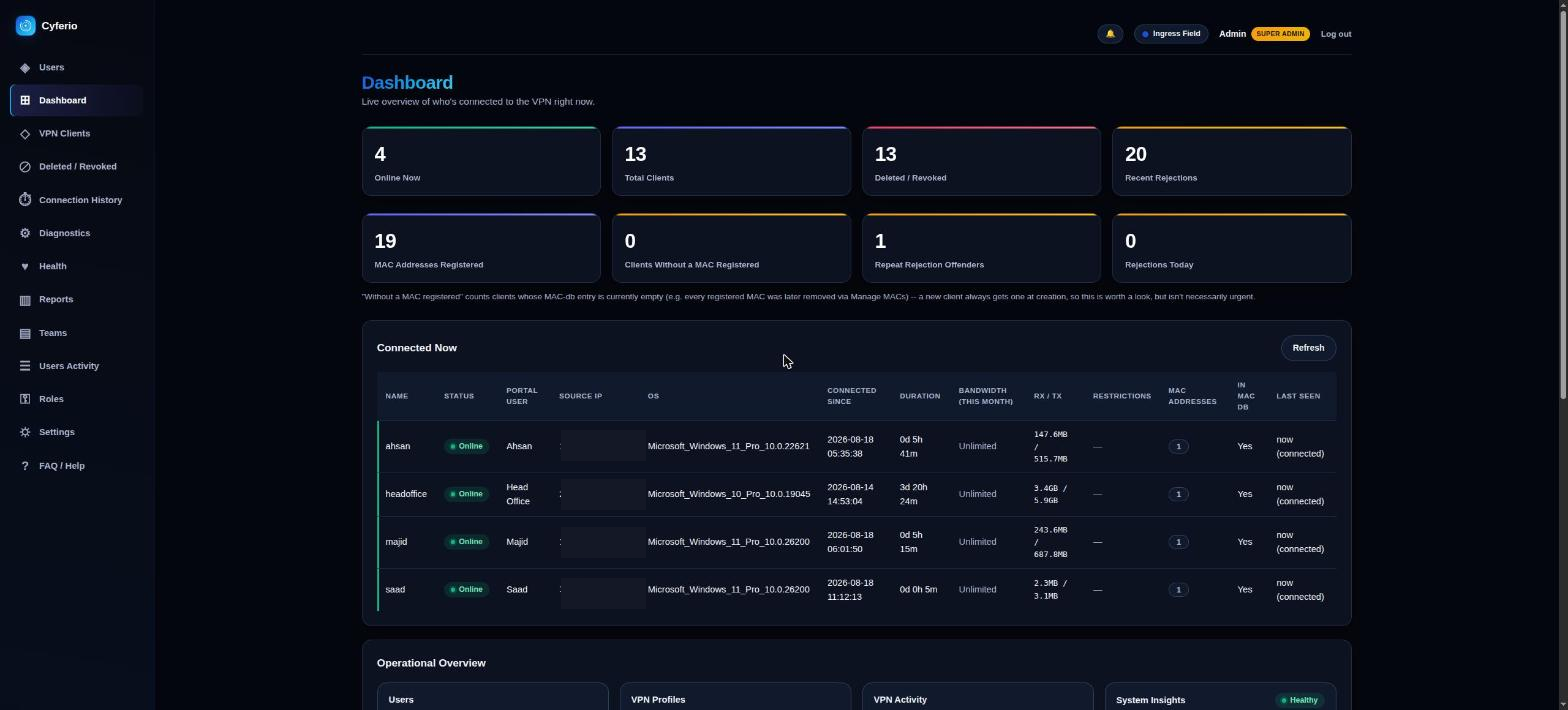Click client name majid in table
This screenshot has height=710, width=1568.
[x=396, y=542]
